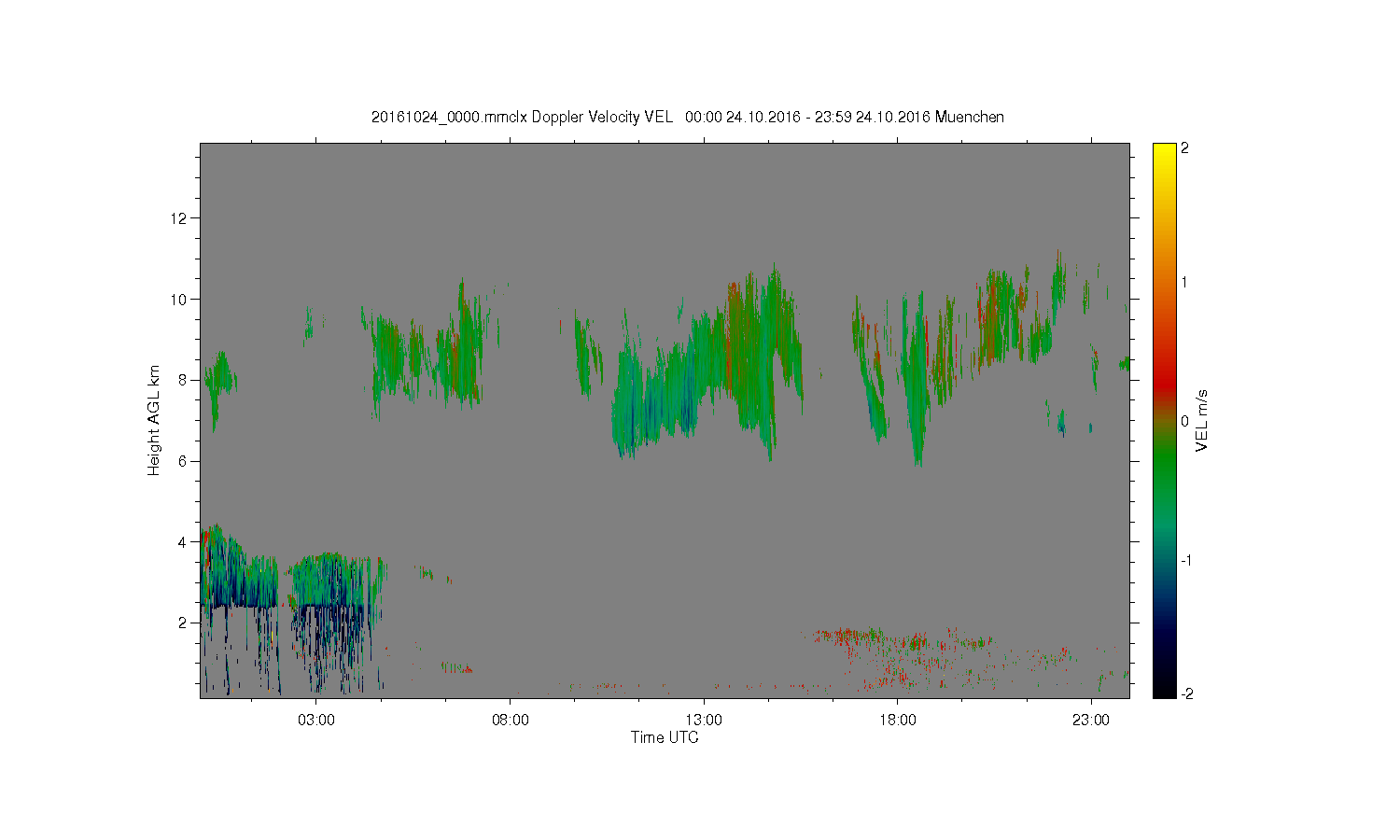1400x840 pixels.
Task: Click the velocity color scale bar
Action: click(1164, 421)
